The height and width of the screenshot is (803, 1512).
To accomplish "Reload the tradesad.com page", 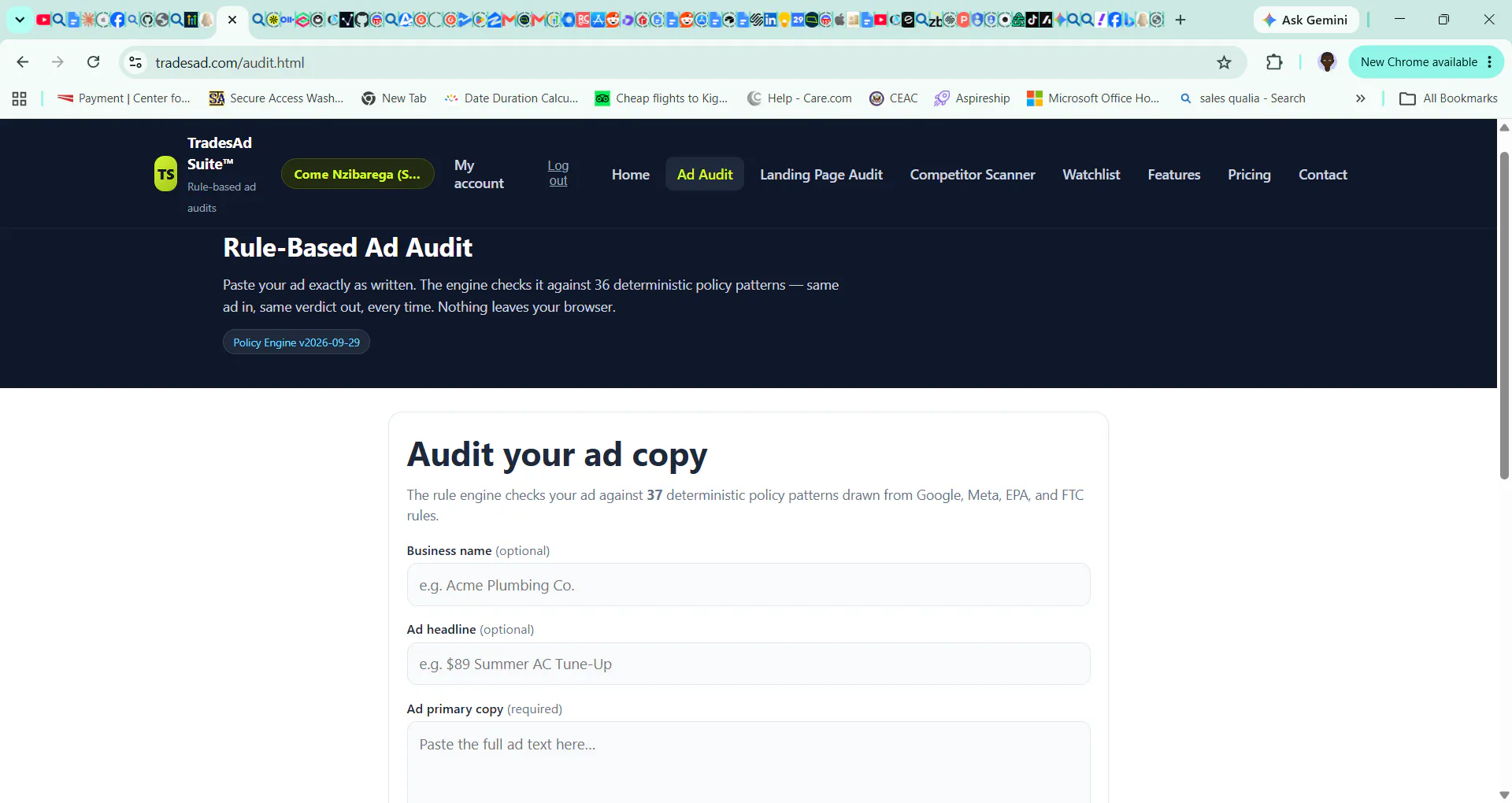I will pyautogui.click(x=93, y=62).
